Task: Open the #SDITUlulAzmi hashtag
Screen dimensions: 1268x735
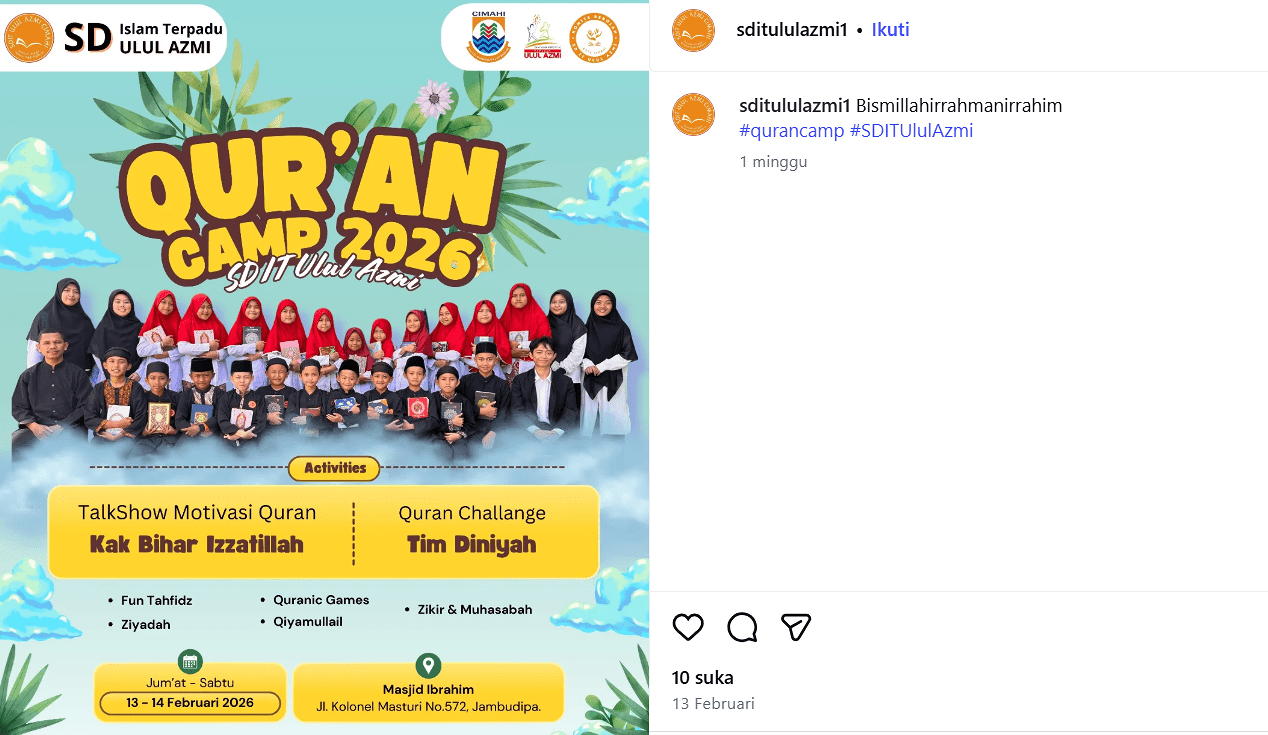Action: (x=911, y=130)
